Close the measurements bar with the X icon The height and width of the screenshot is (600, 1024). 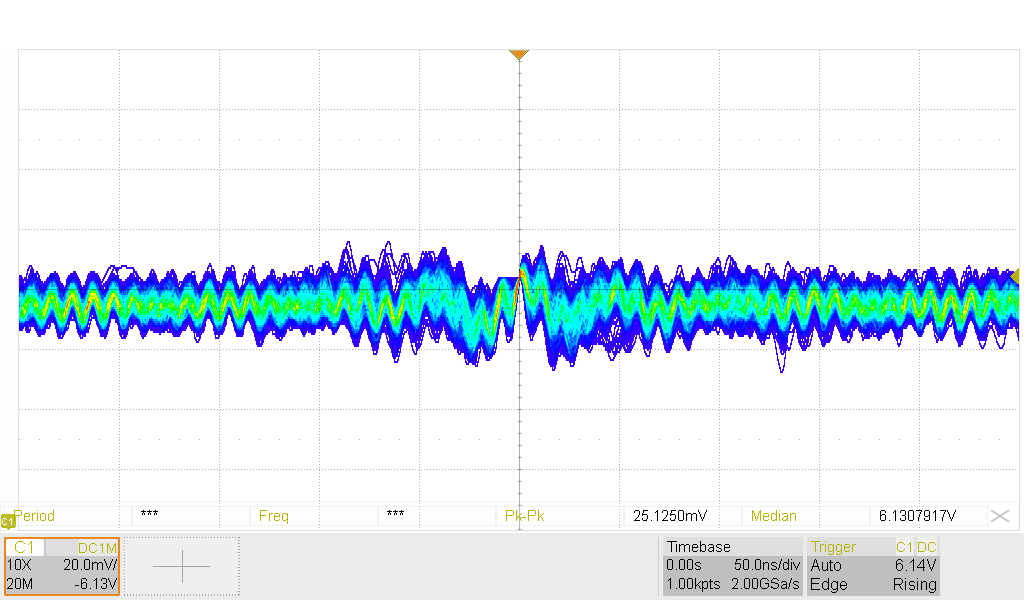pos(999,516)
